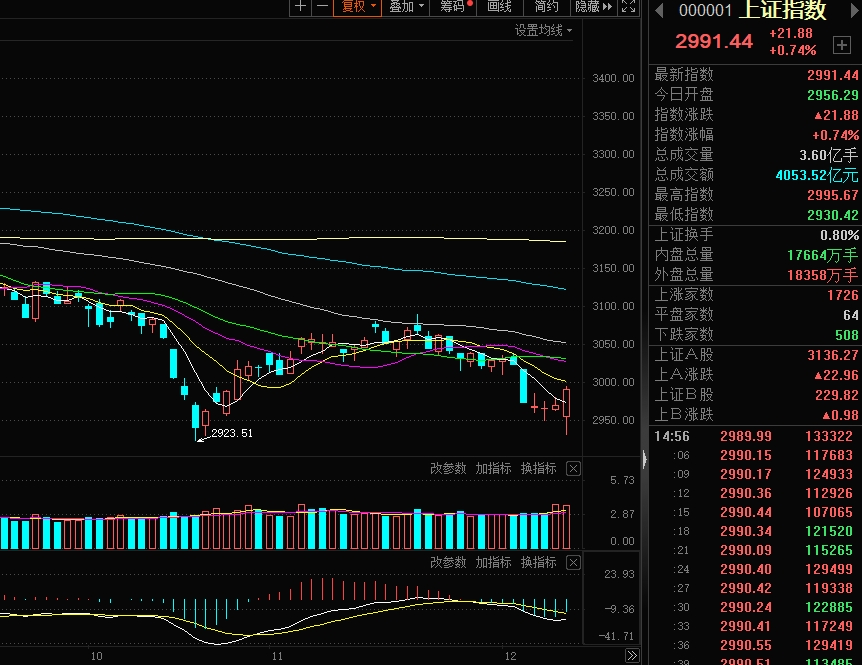
Task: Click the 最高指数 value 2995.67
Action: pos(832,195)
